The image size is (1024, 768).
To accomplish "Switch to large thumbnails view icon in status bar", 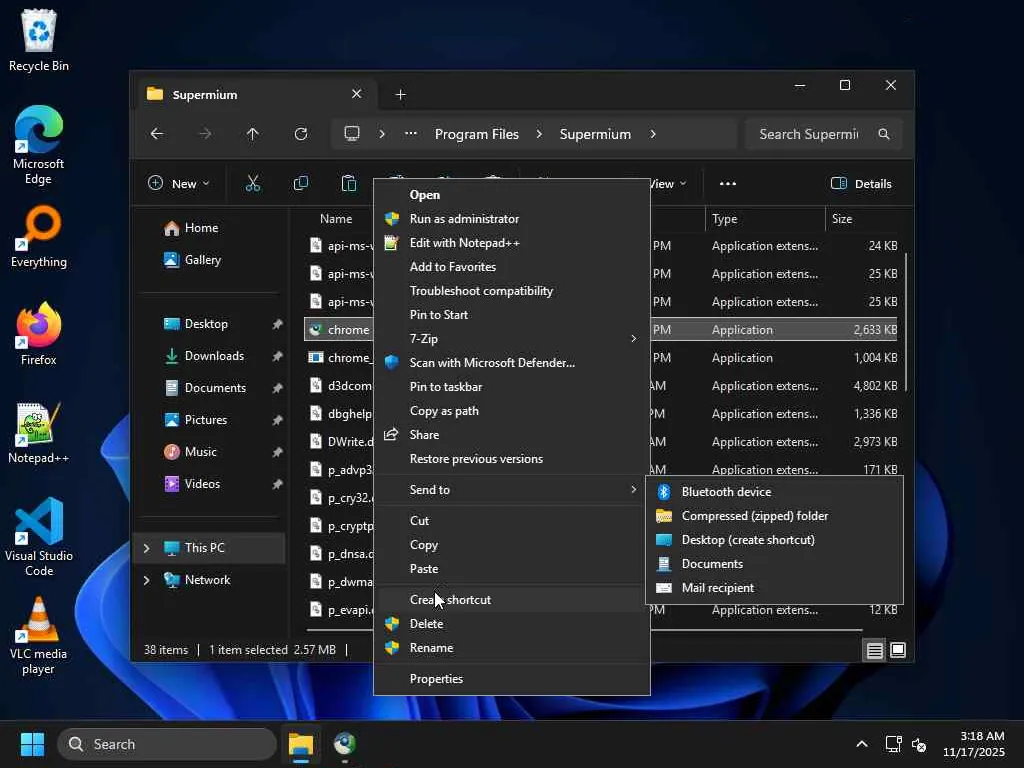I will point(898,650).
